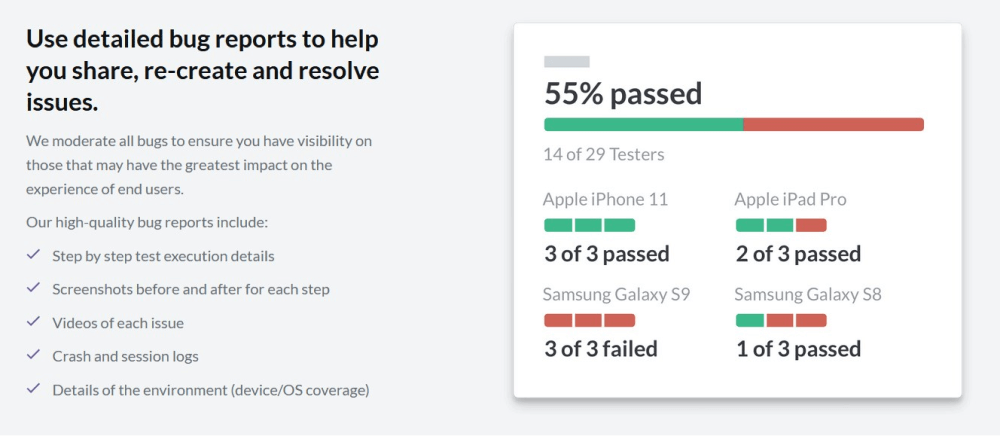The image size is (1000, 436).
Task: Click the red section of overall progress bar
Action: (833, 125)
